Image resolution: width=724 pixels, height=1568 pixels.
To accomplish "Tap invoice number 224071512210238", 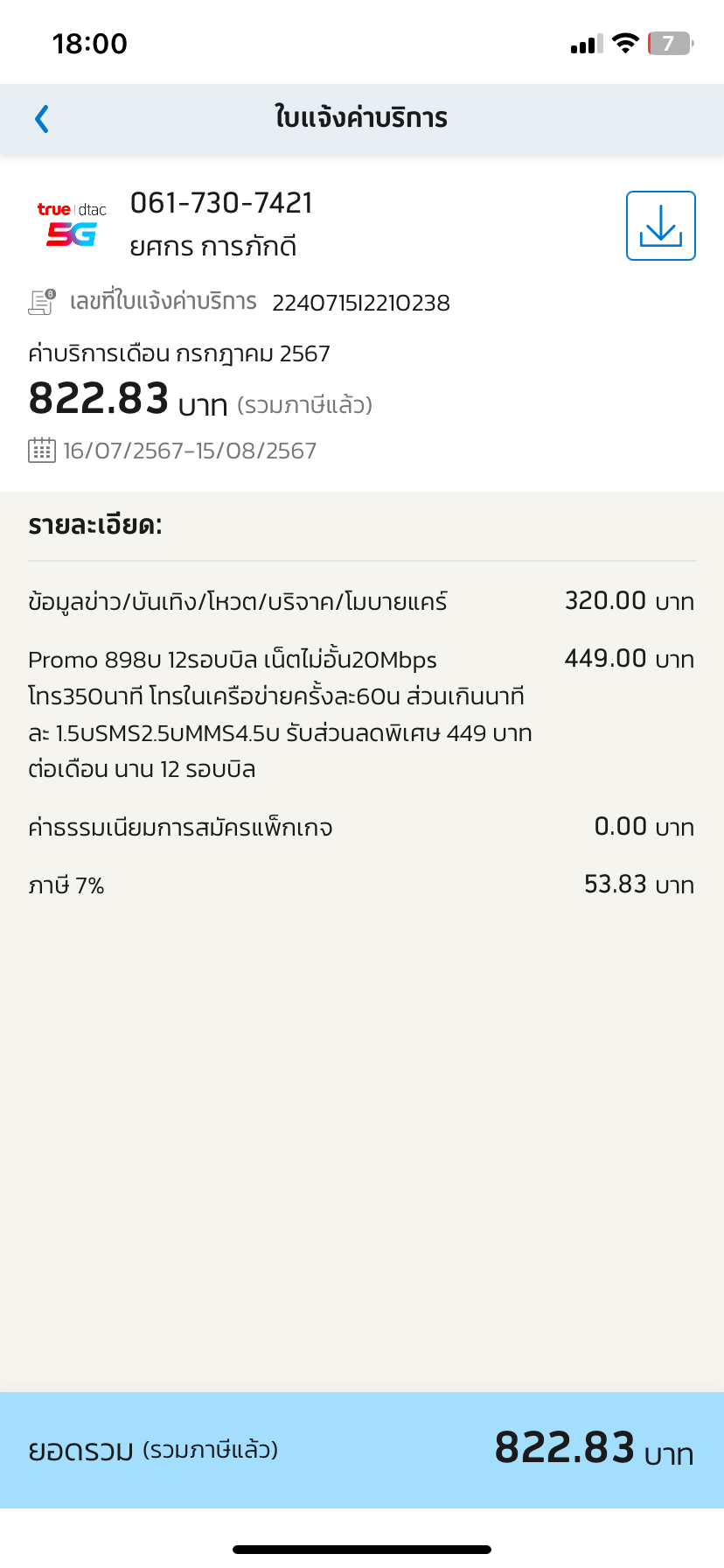I will pyautogui.click(x=360, y=303).
